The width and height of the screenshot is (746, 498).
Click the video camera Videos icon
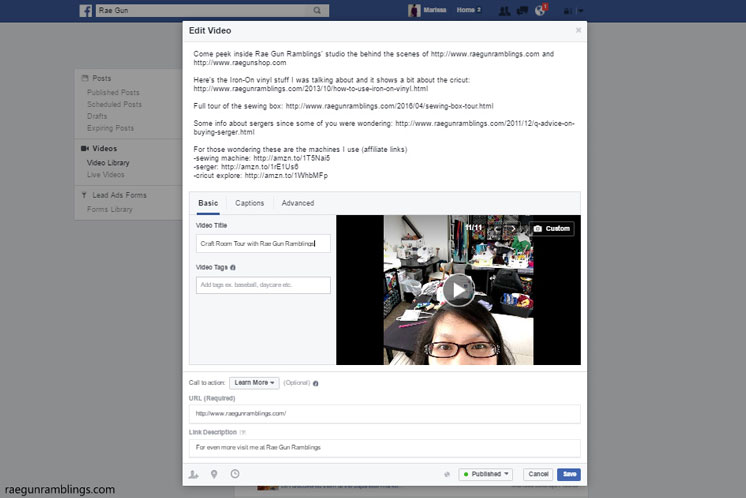[85, 148]
